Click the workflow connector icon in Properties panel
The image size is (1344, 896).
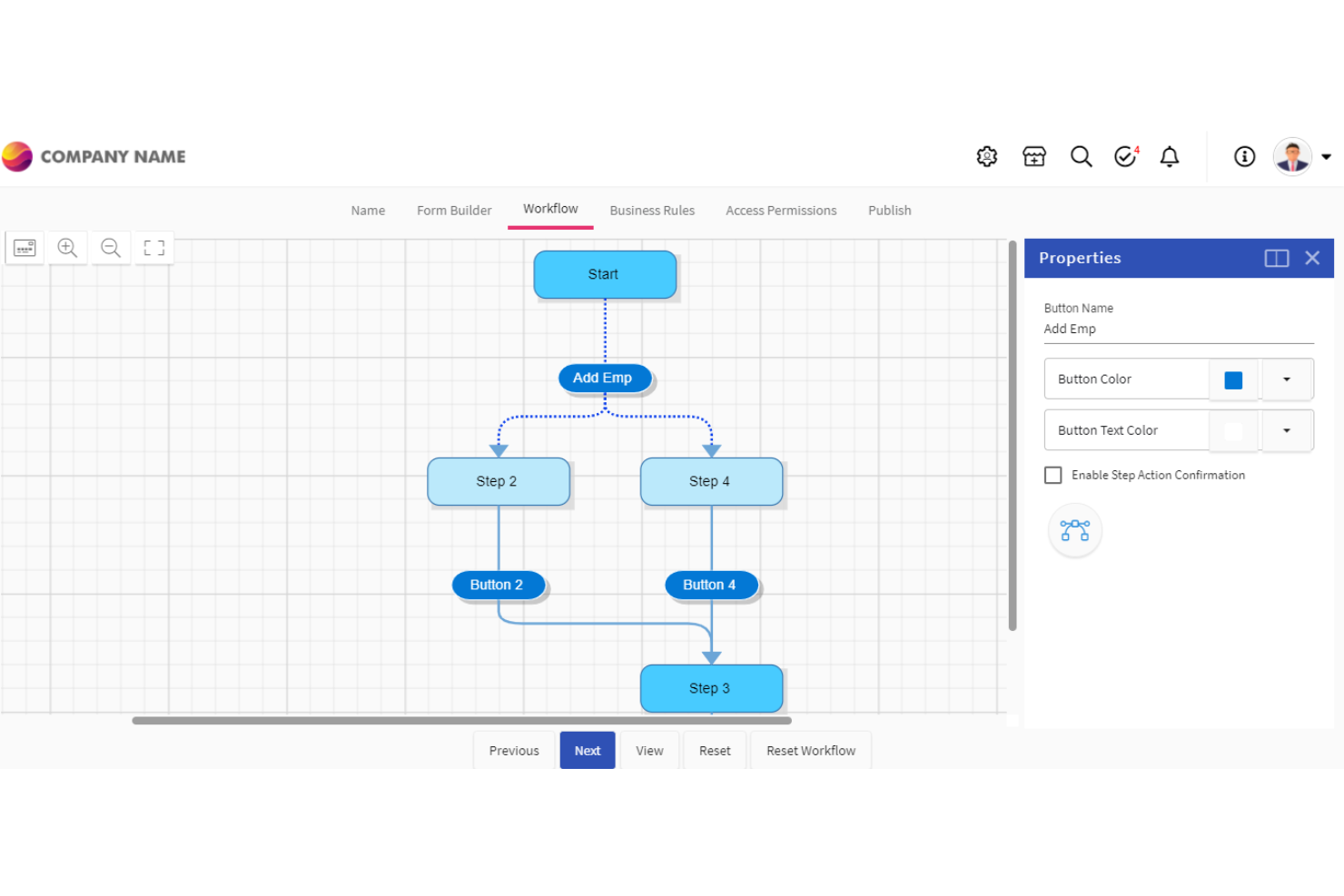coord(1075,530)
